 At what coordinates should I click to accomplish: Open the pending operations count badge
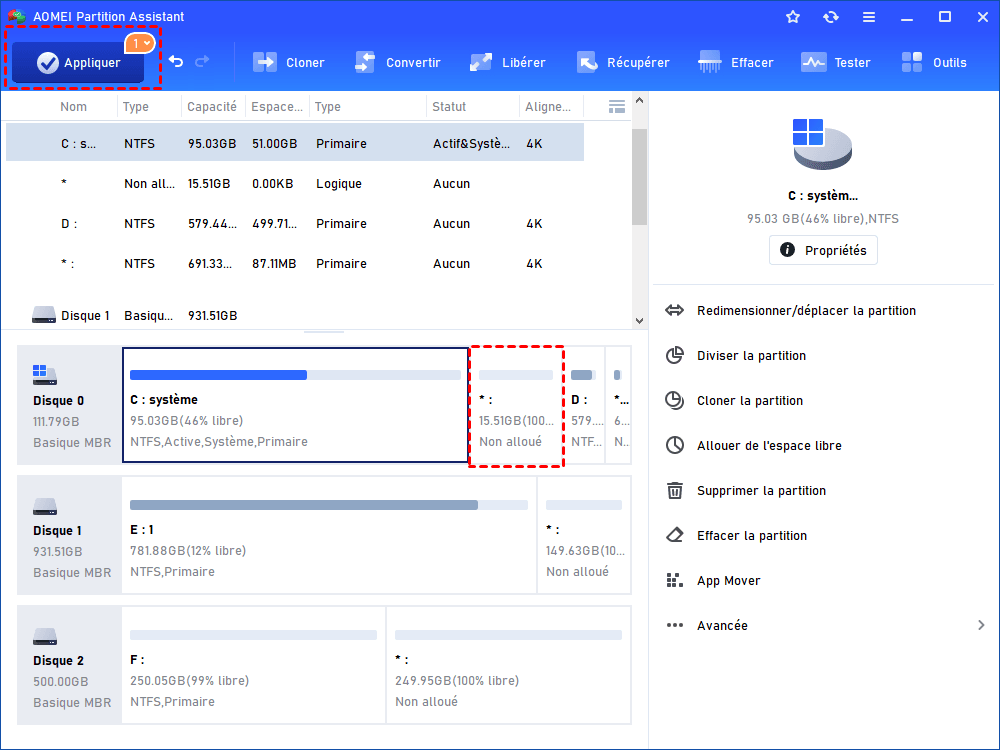[140, 43]
